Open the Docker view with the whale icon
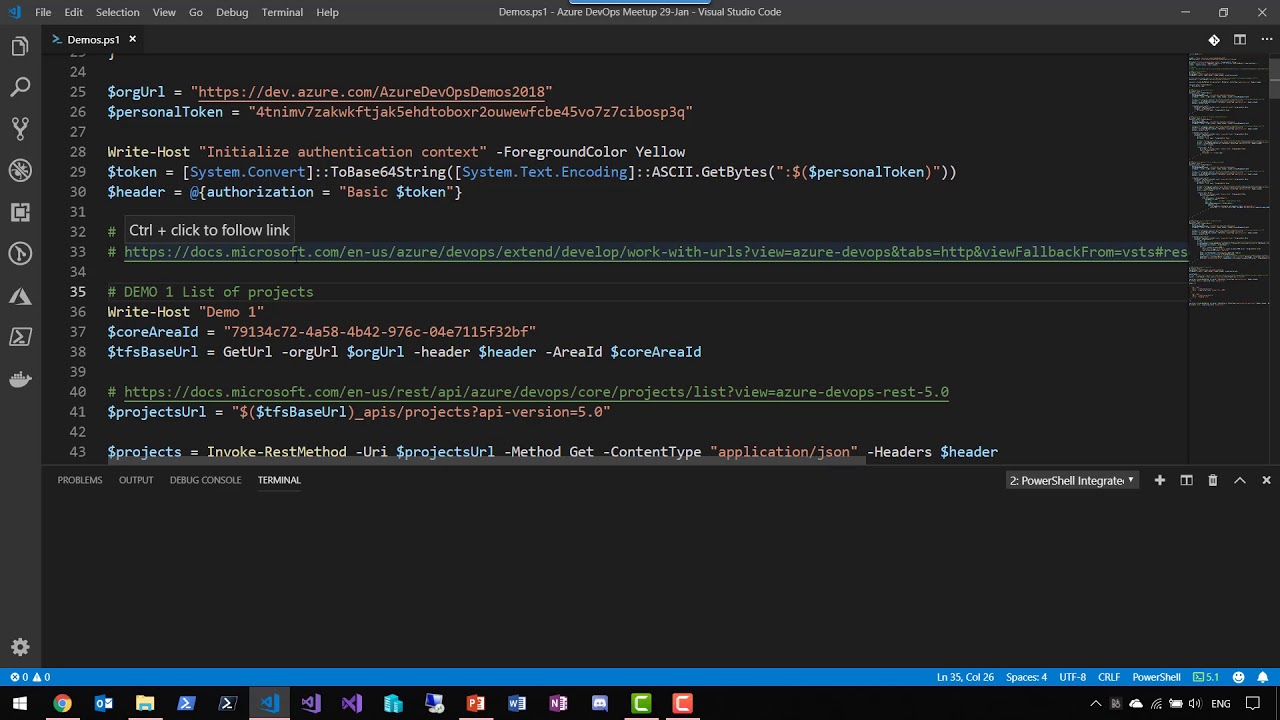 pyautogui.click(x=20, y=379)
